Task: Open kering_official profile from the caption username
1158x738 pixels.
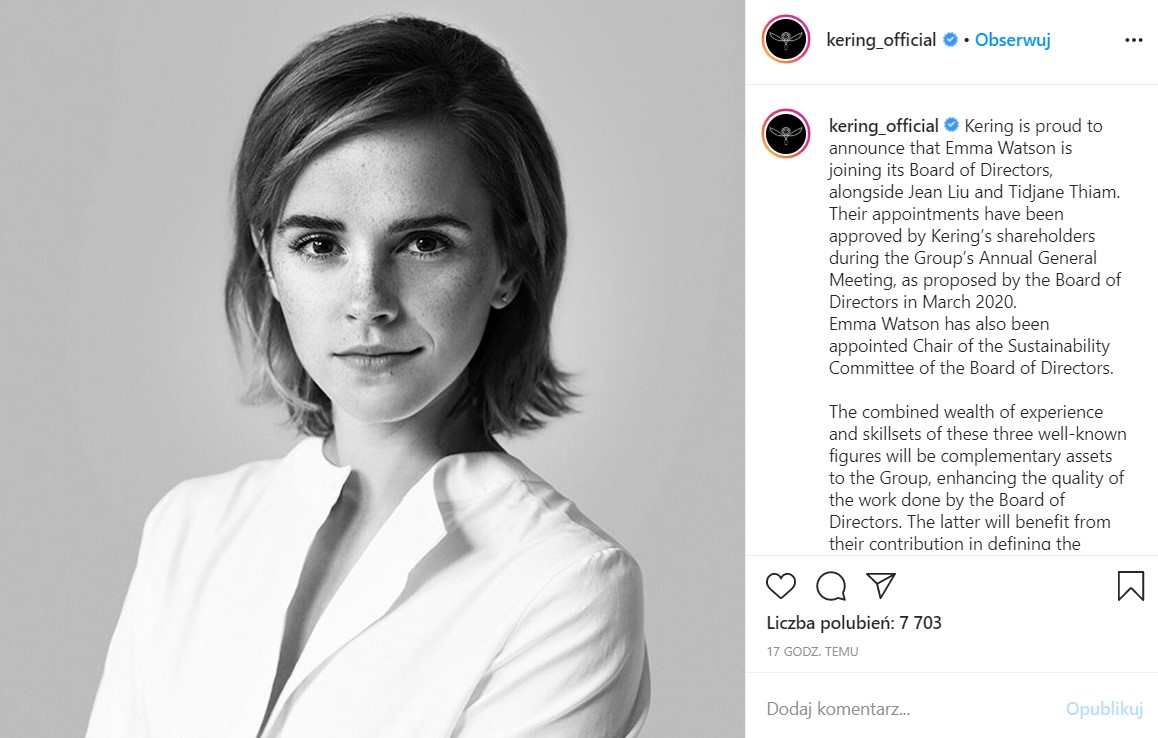Action: (883, 126)
